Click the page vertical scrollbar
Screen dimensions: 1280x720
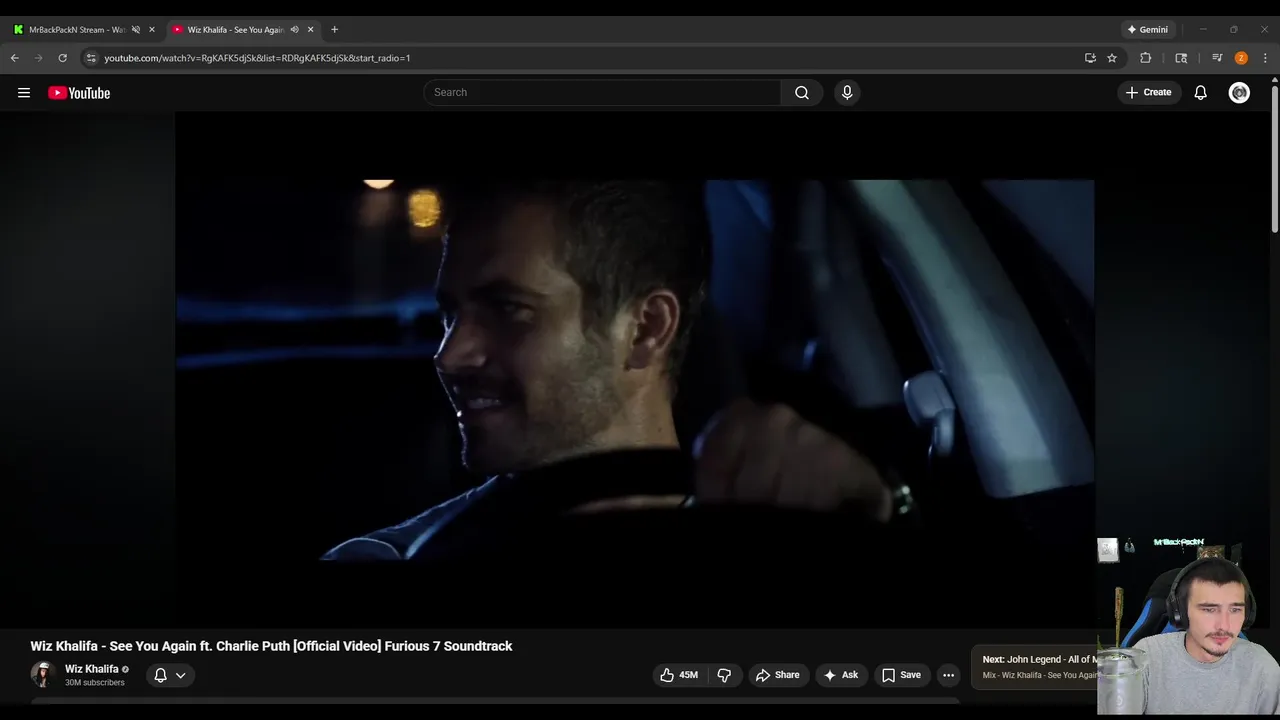(x=1275, y=160)
